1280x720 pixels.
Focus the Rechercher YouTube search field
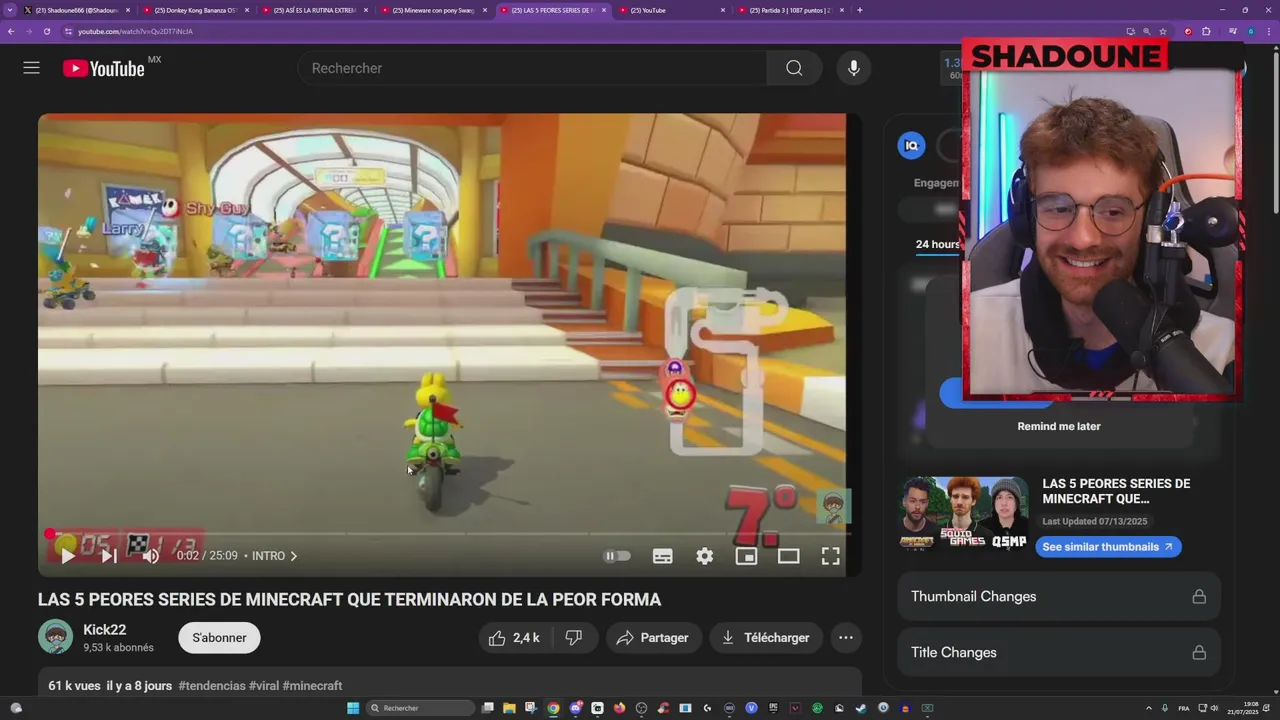coord(532,68)
